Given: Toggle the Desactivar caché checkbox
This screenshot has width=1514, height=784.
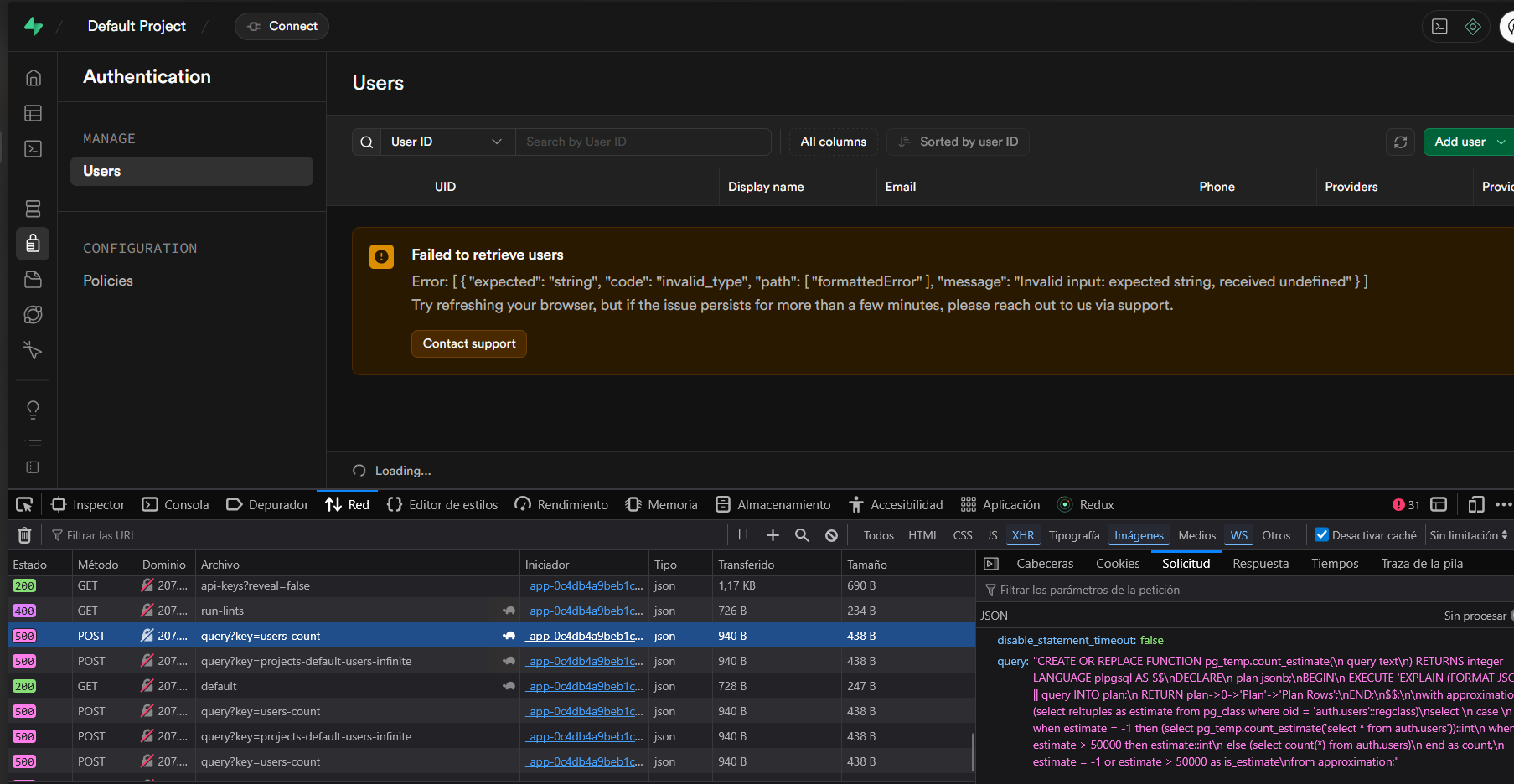Looking at the screenshot, I should (x=1321, y=535).
